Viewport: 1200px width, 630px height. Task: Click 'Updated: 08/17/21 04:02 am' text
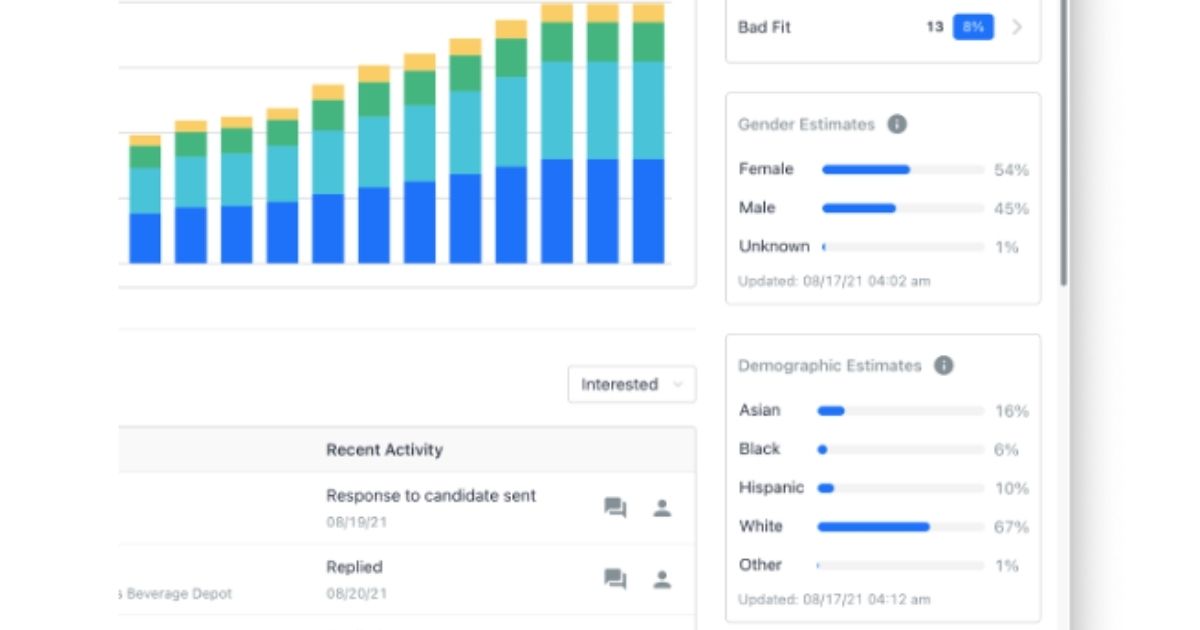pyautogui.click(x=834, y=282)
